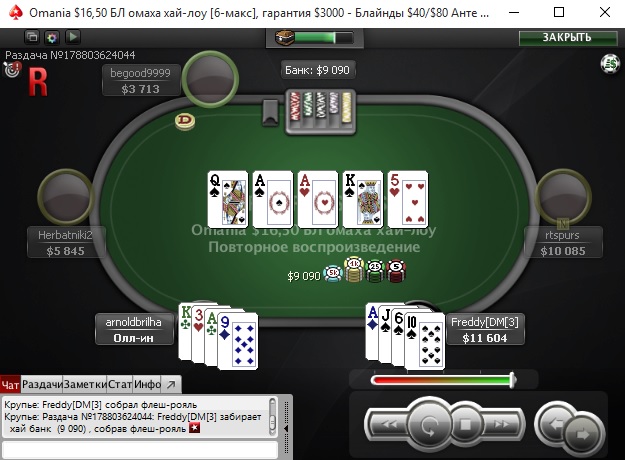Click the settings gear icon in top toolbar
Screen dimensions: 625x460
tap(52, 37)
